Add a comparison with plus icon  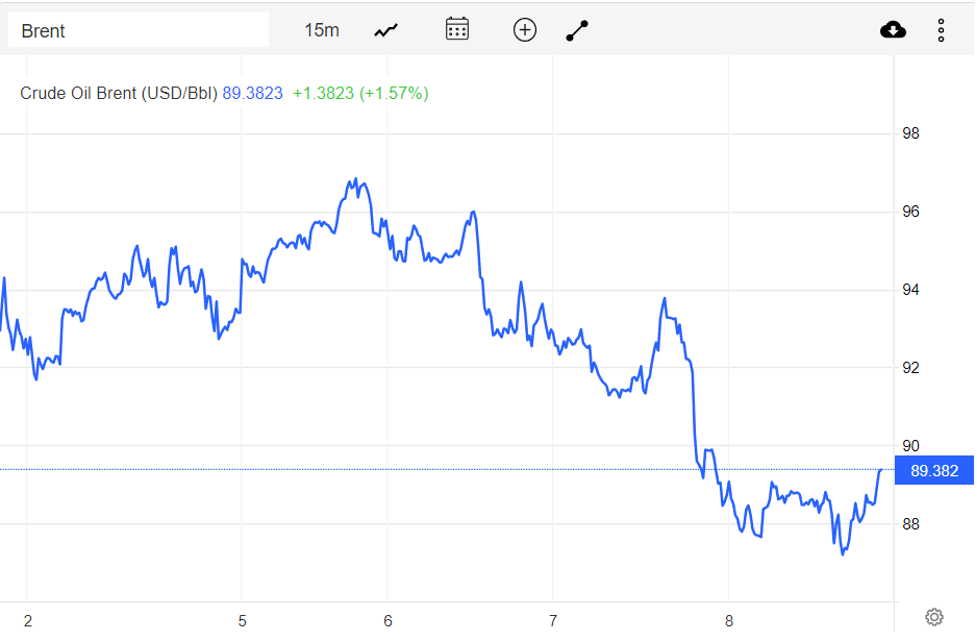pos(525,30)
